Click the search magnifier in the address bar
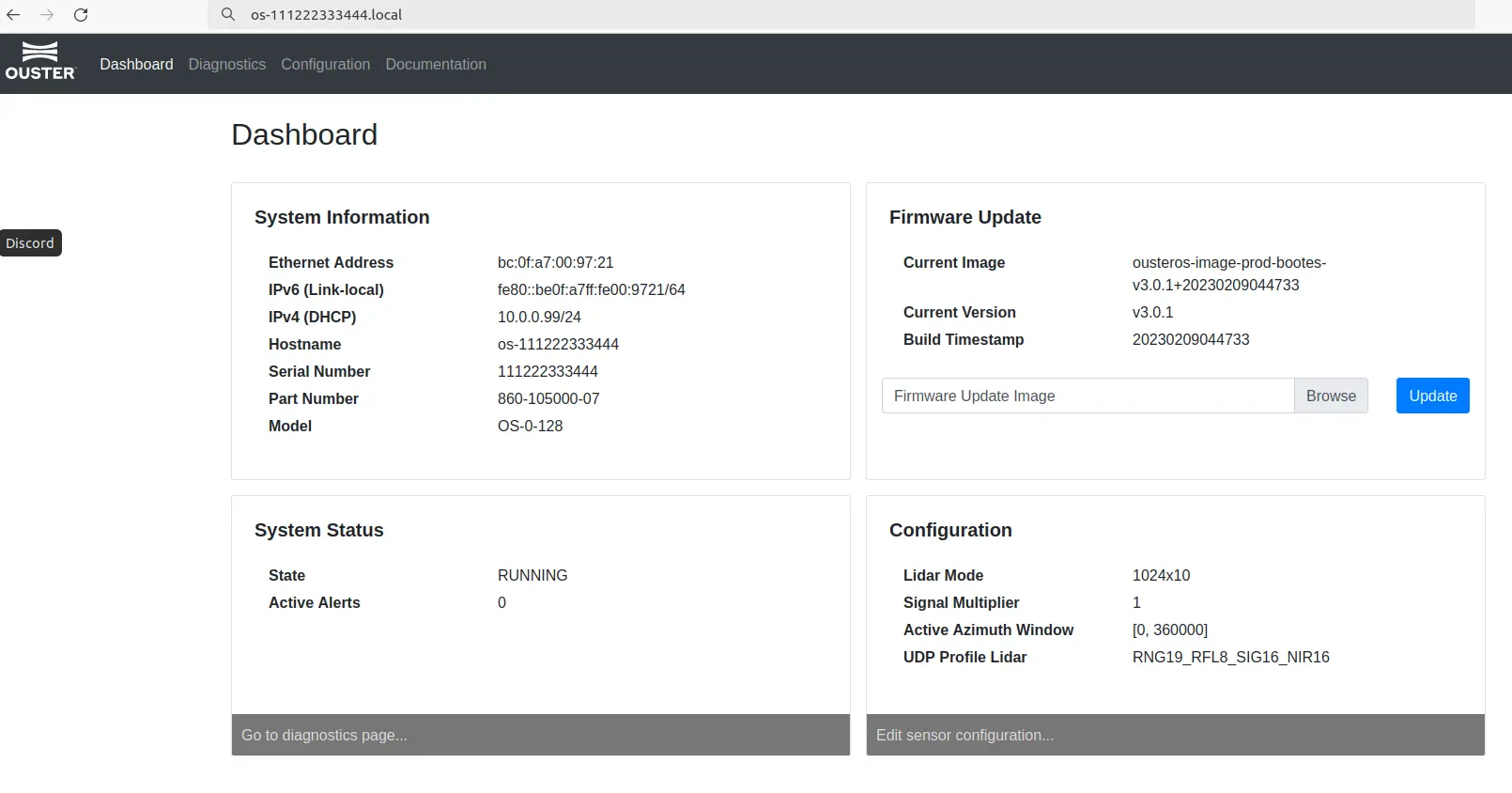This screenshot has width=1512, height=793. click(228, 15)
